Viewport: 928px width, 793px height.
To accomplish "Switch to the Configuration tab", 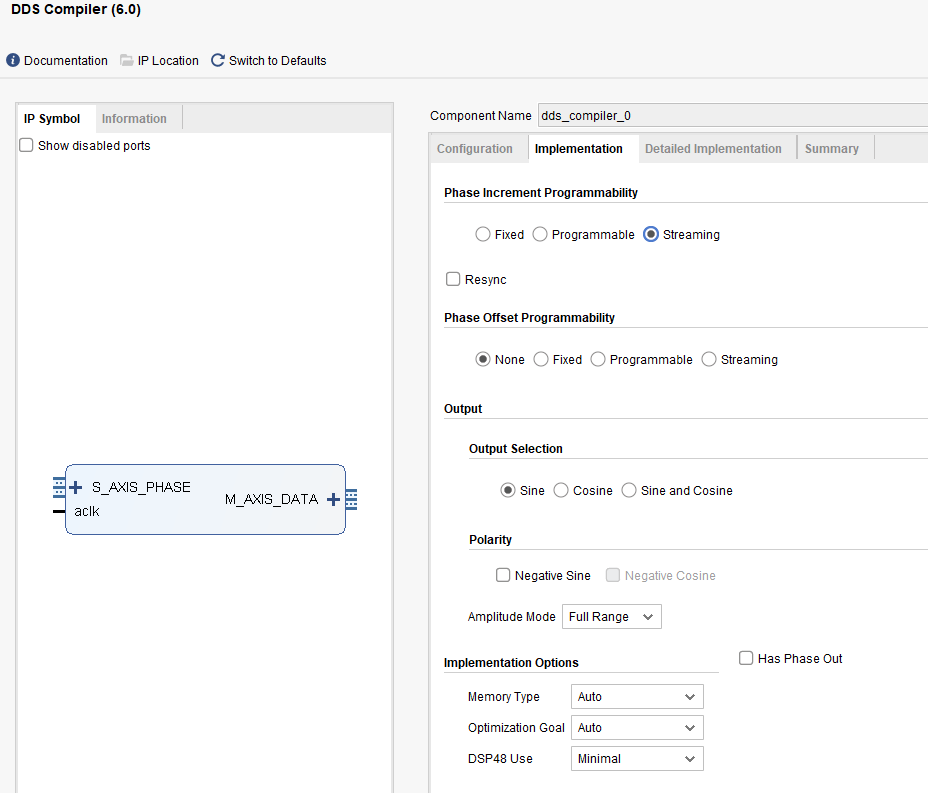I will point(475,149).
